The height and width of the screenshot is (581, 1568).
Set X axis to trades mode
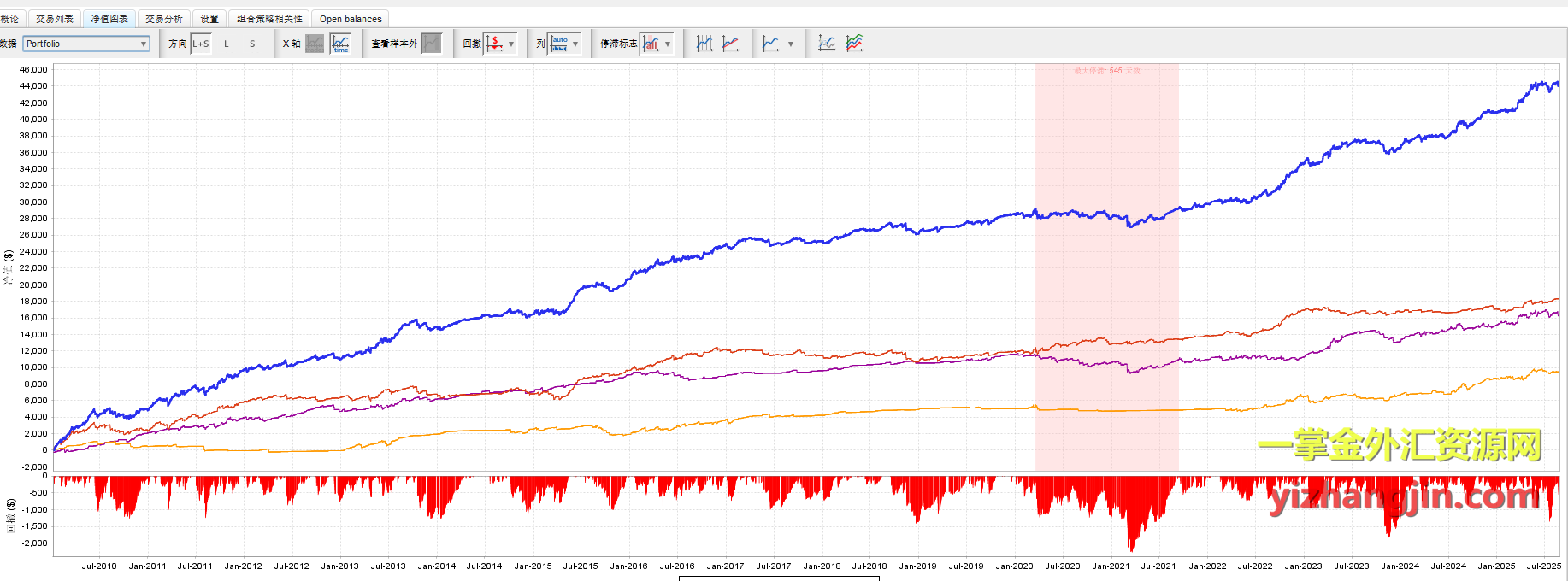click(315, 44)
